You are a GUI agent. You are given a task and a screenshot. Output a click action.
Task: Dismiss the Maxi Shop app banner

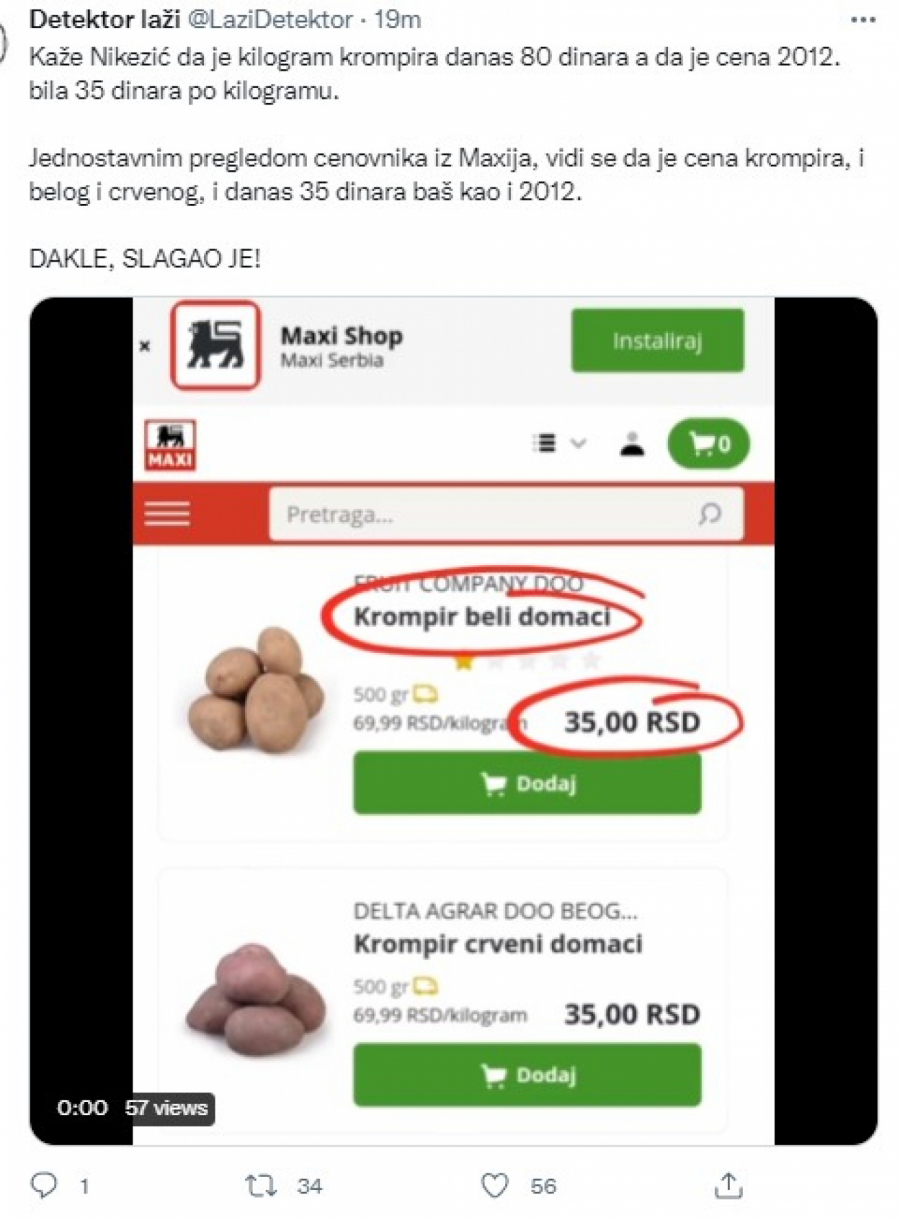pyautogui.click(x=145, y=346)
